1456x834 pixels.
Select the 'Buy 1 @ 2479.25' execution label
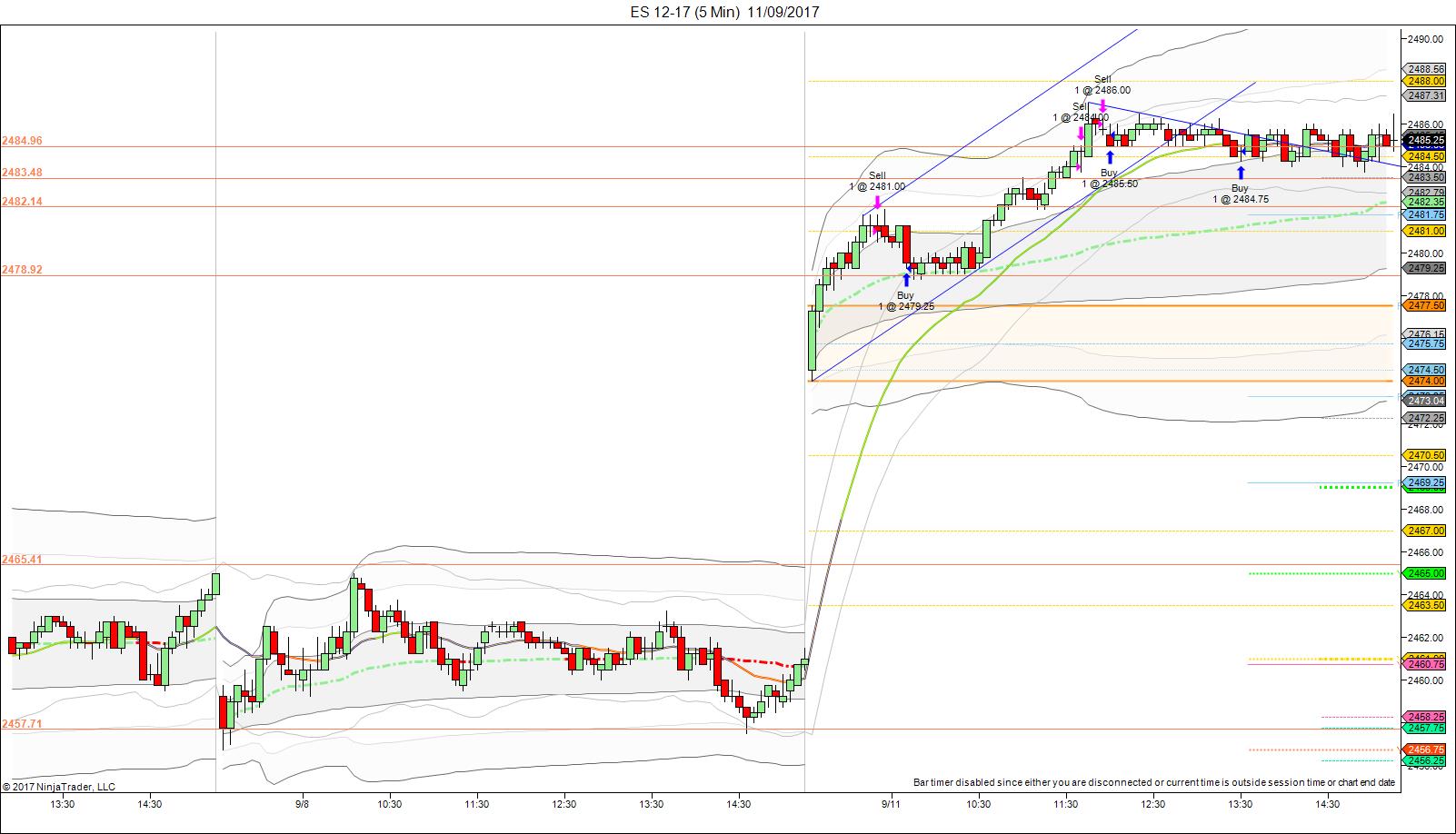[905, 301]
